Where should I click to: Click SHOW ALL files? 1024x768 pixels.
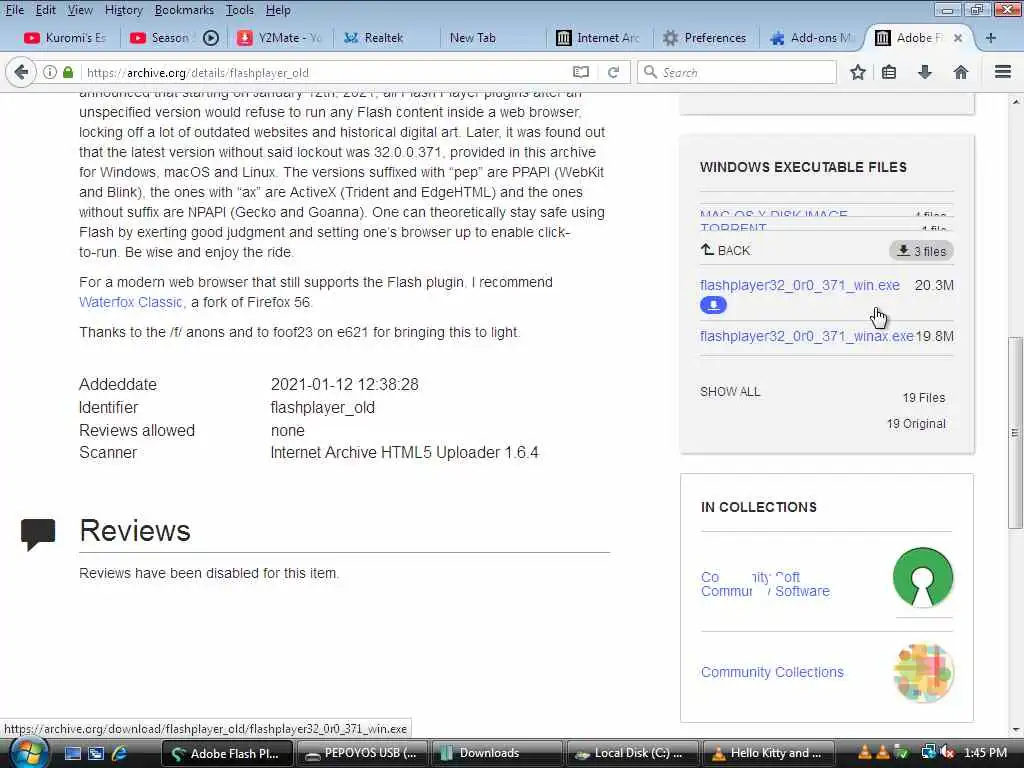[730, 392]
